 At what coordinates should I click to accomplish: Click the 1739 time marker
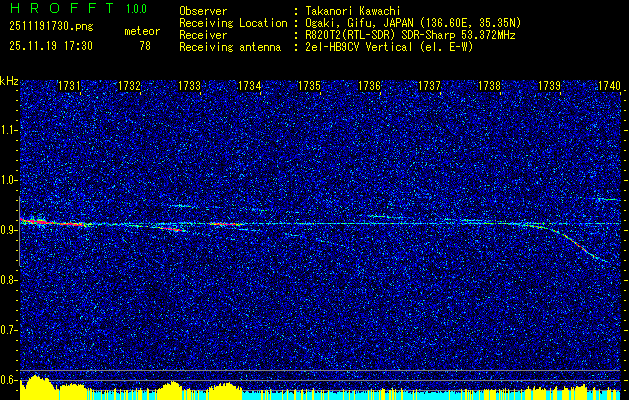point(549,86)
